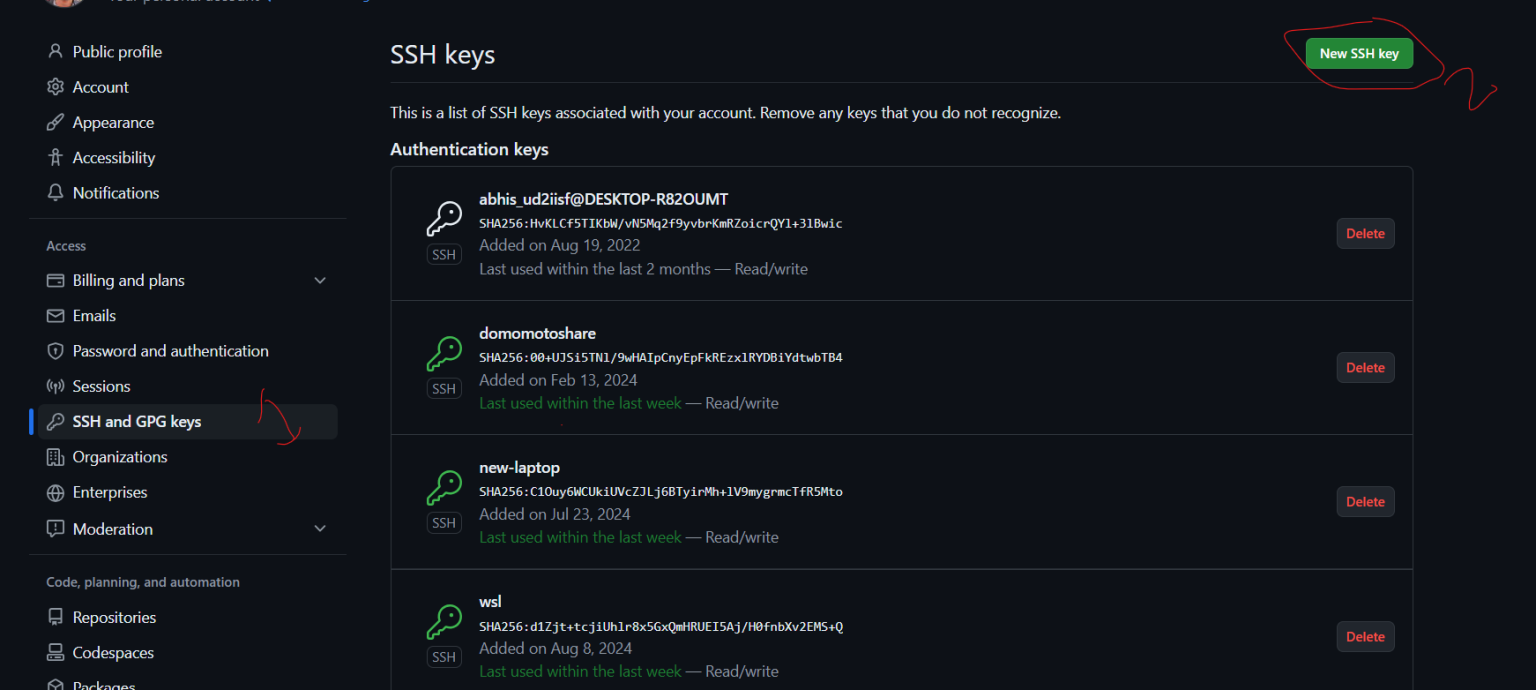Click the profile avatar at top left
This screenshot has height=690, width=1536.
63,4
